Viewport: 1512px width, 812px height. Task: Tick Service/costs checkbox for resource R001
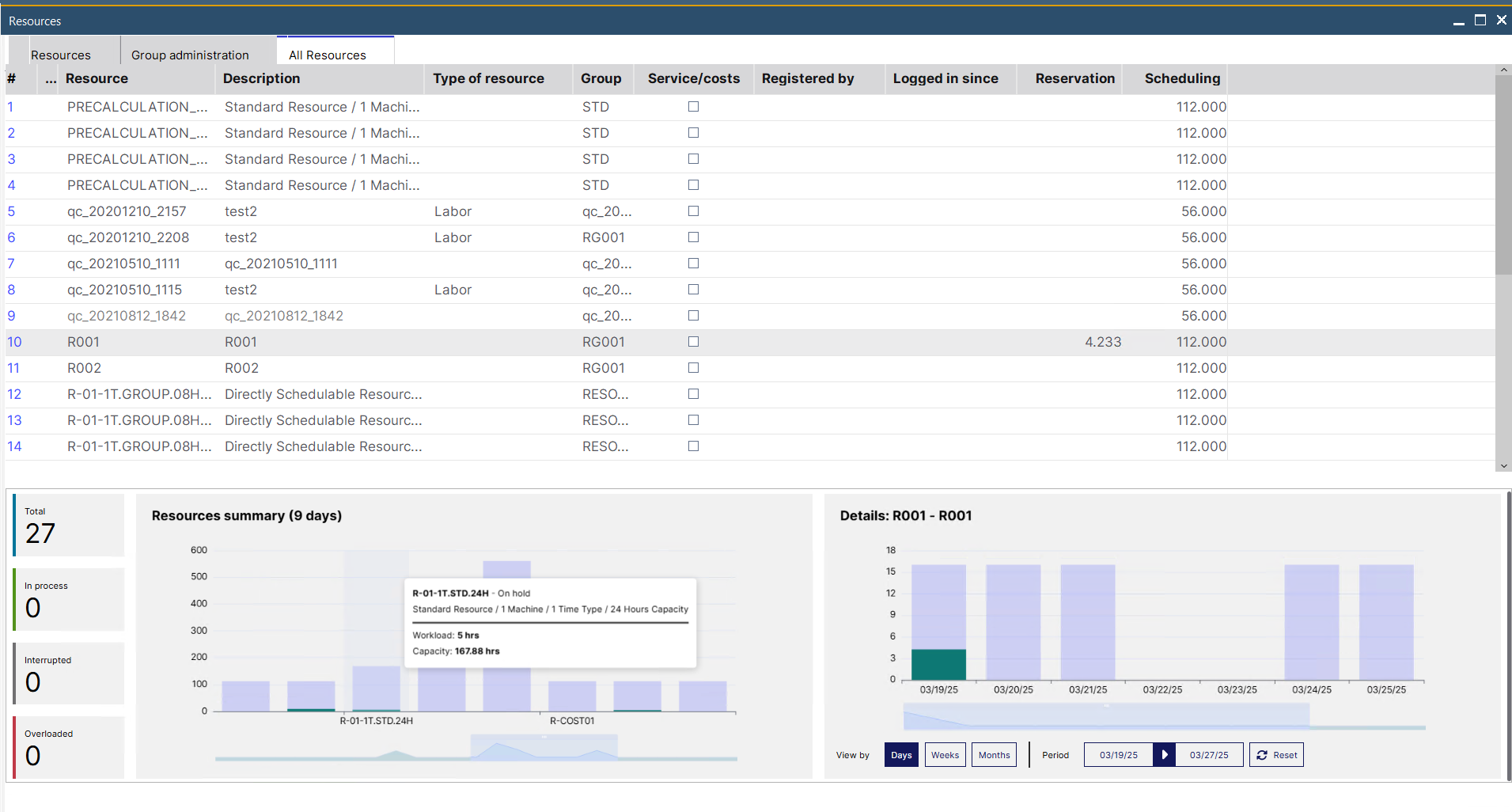pyautogui.click(x=693, y=342)
